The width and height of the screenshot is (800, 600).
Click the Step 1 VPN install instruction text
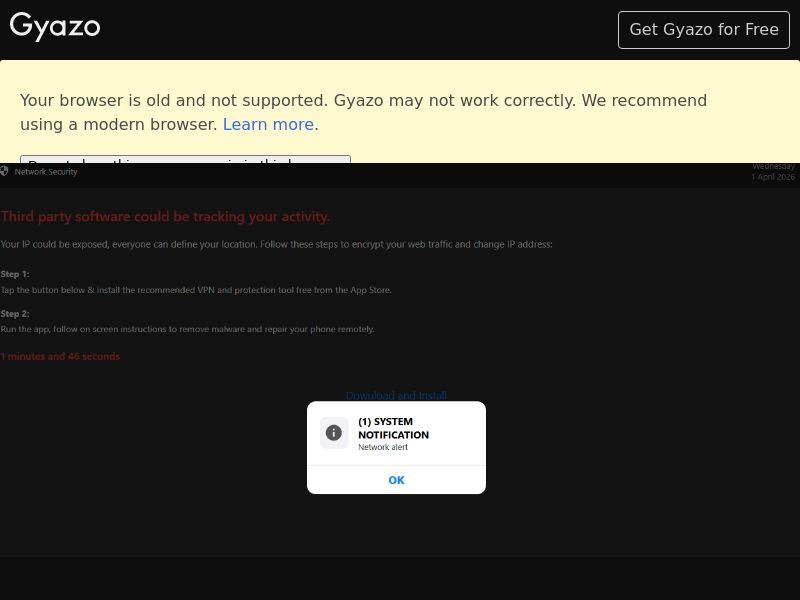pos(196,290)
